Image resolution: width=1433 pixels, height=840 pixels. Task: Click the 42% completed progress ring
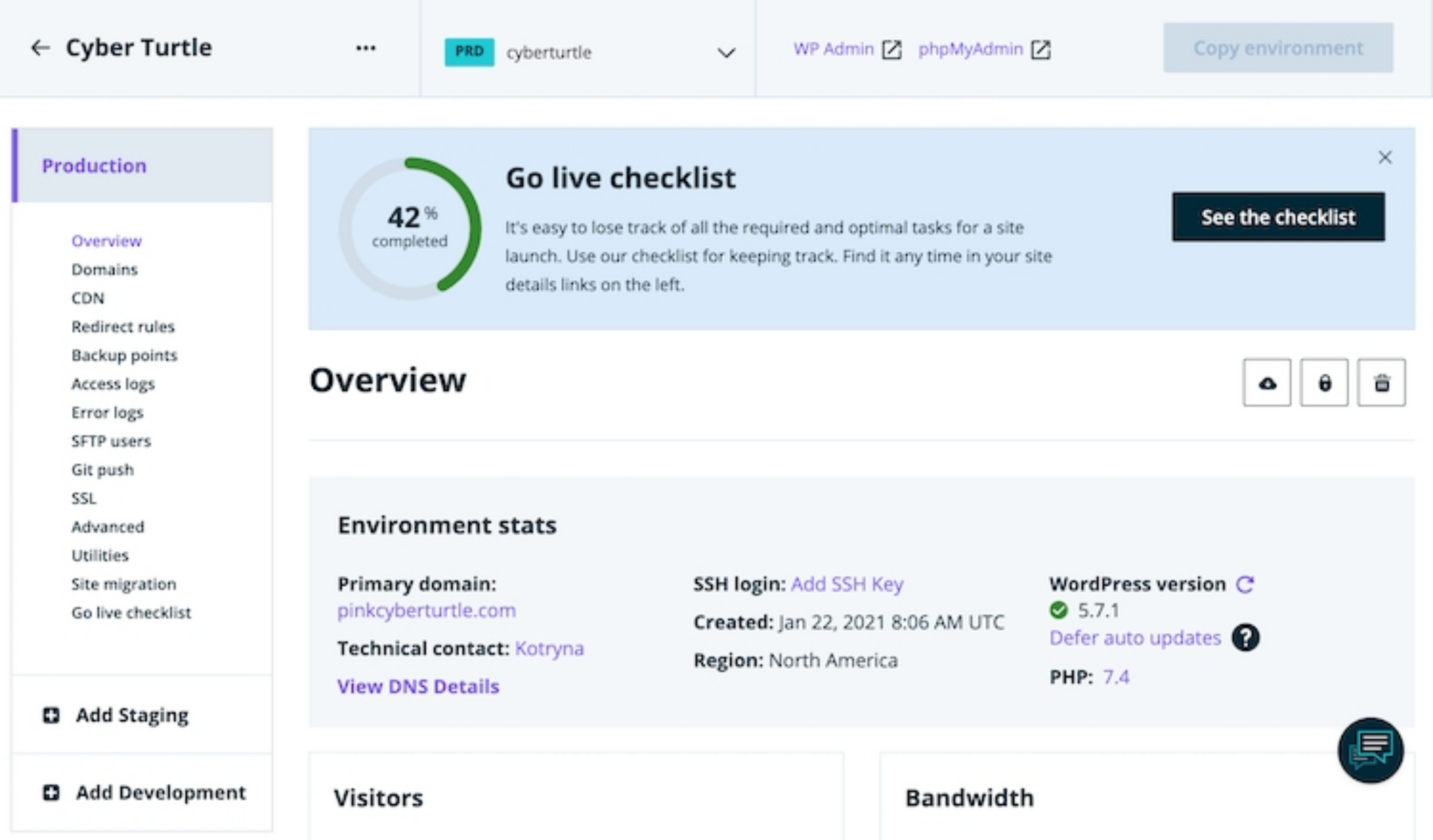(x=410, y=228)
